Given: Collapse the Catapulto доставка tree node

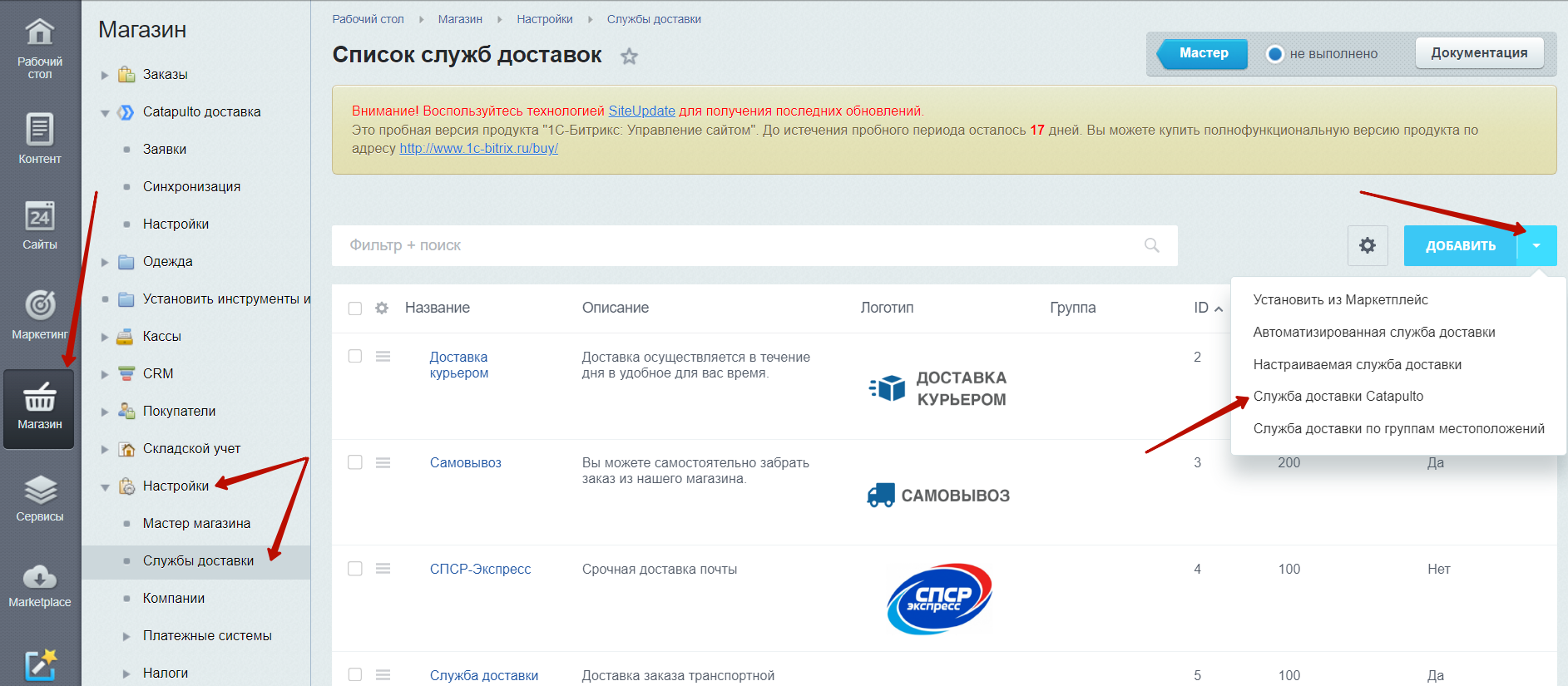Looking at the screenshot, I should [105, 112].
